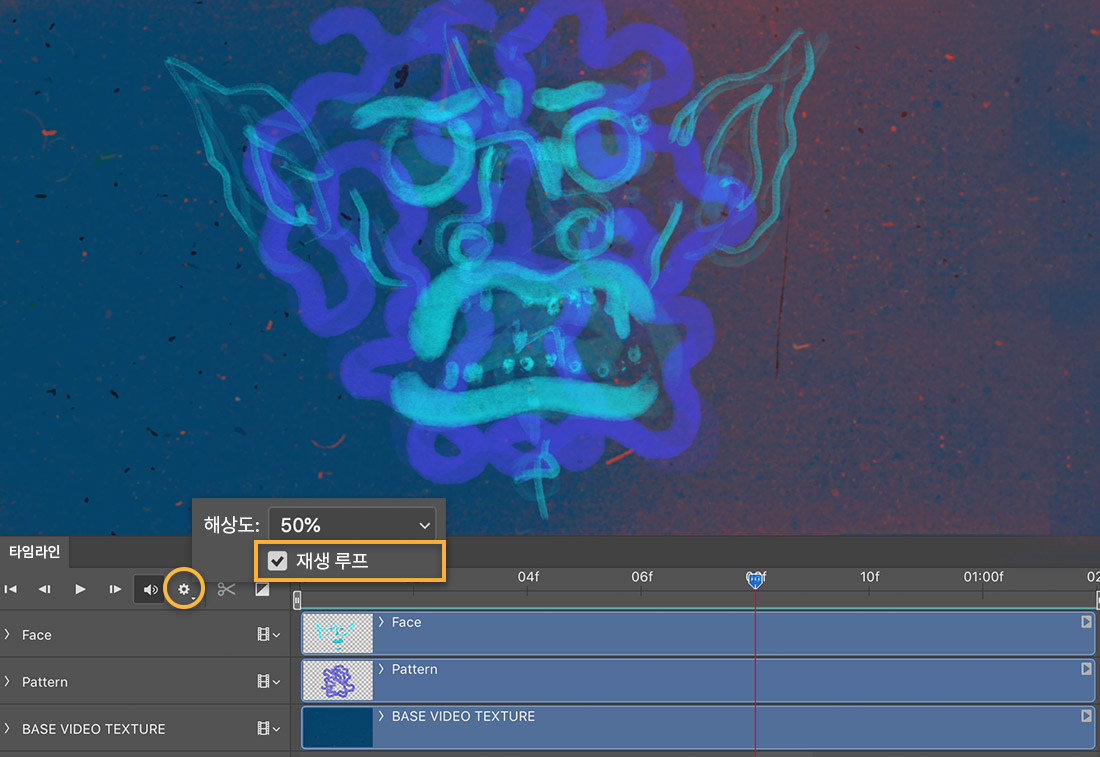1100x757 pixels.
Task: Click 06f on the time ruler
Action: [642, 577]
